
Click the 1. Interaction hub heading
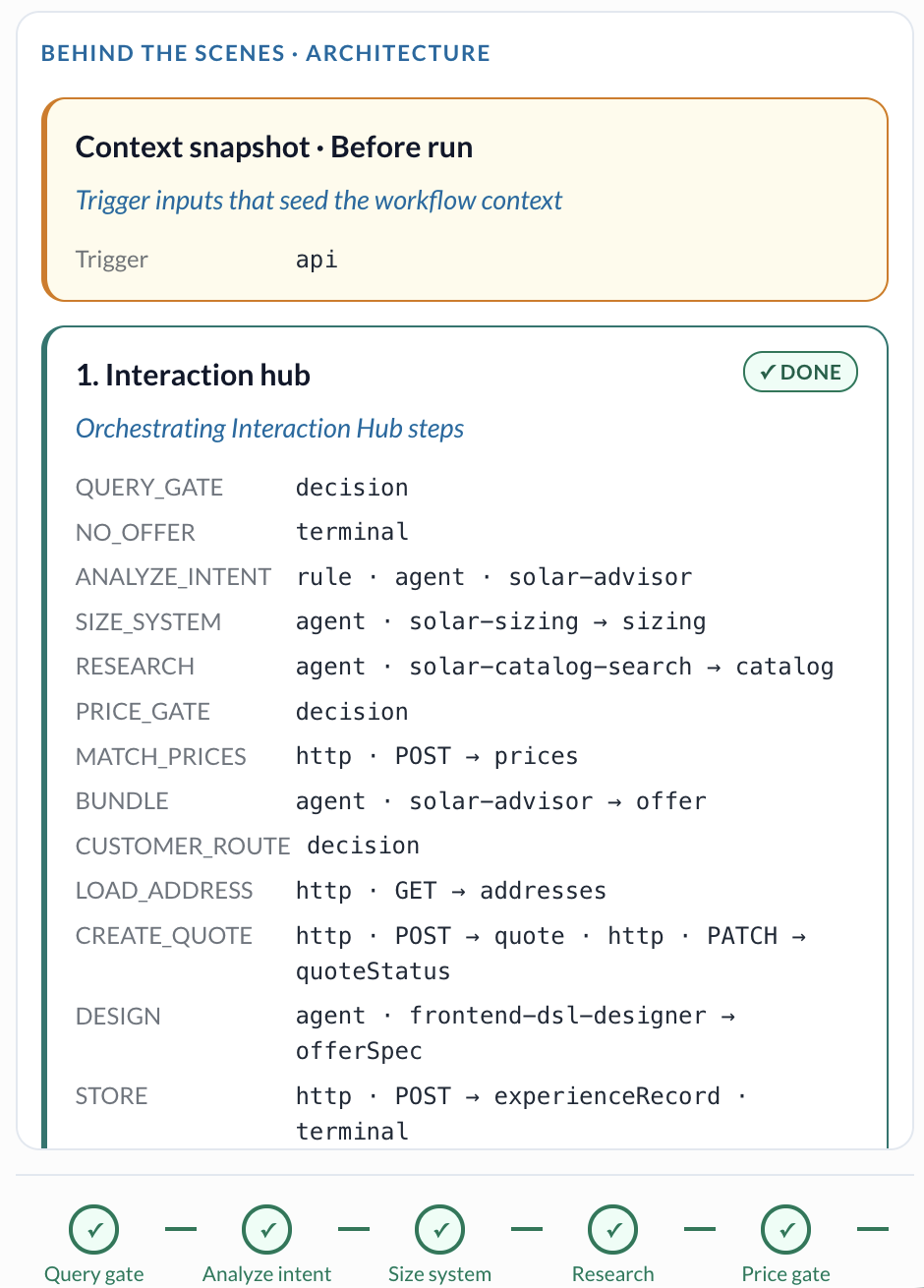tap(193, 375)
